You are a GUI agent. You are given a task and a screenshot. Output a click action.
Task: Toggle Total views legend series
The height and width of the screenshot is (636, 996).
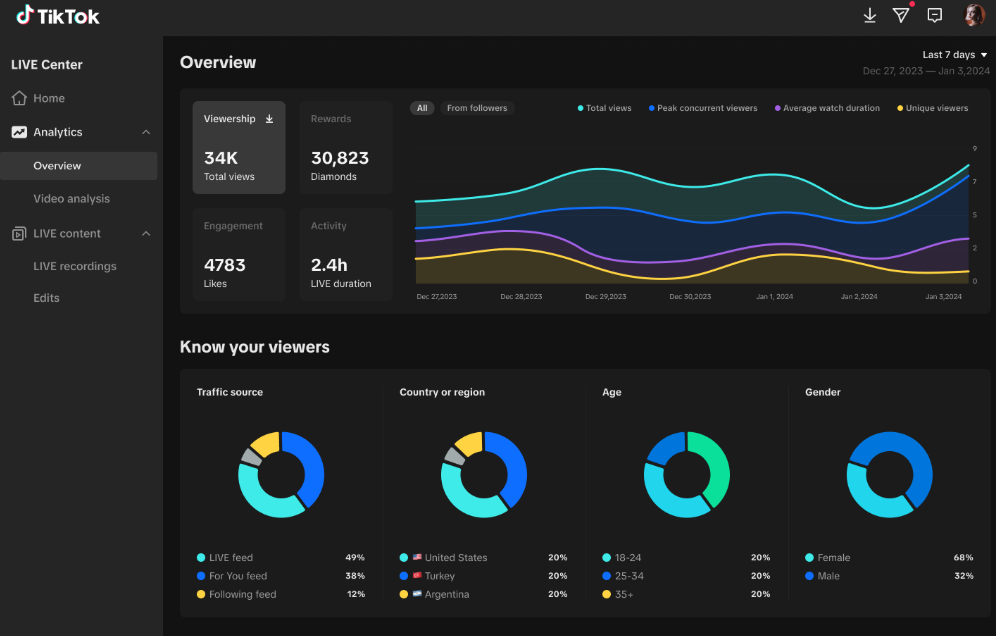[x=604, y=108]
